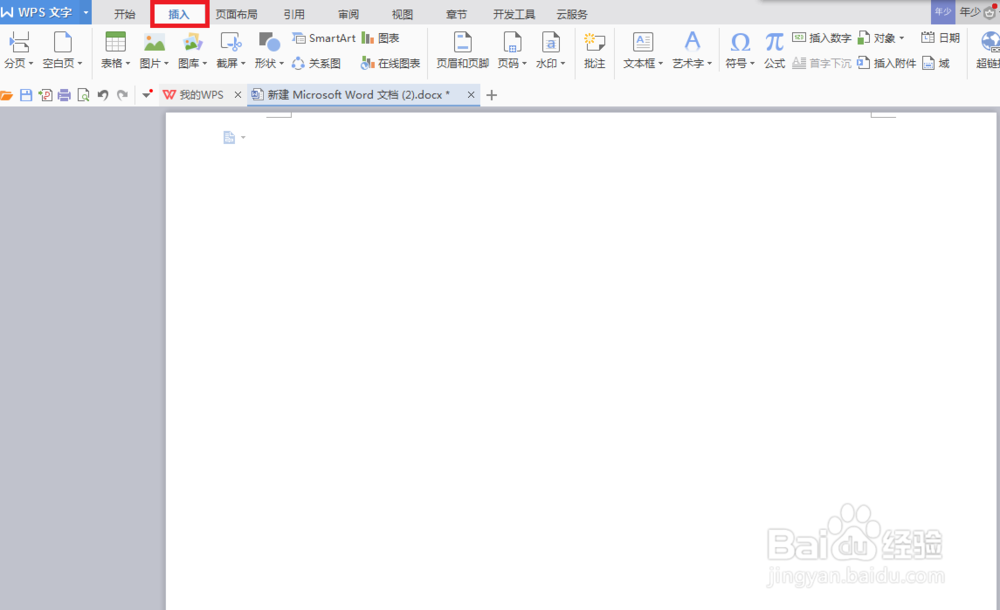Click the export to PDF icon
This screenshot has height=610, width=1000.
(45, 95)
